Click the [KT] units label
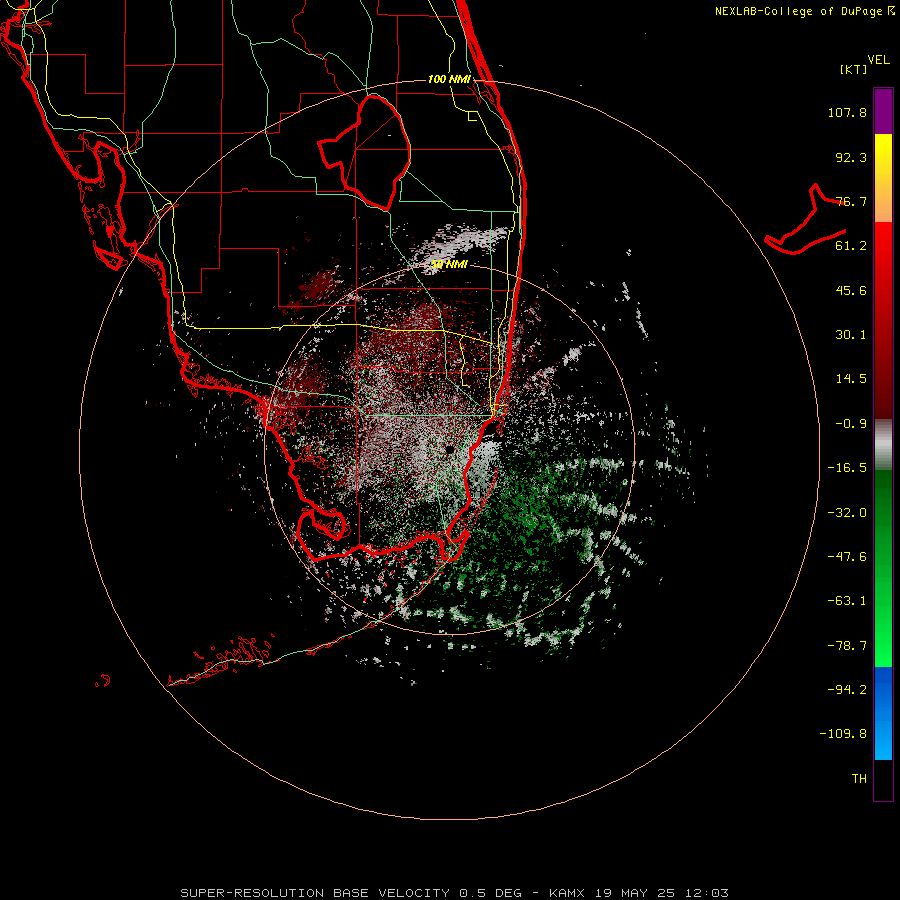900x900 pixels. (854, 69)
